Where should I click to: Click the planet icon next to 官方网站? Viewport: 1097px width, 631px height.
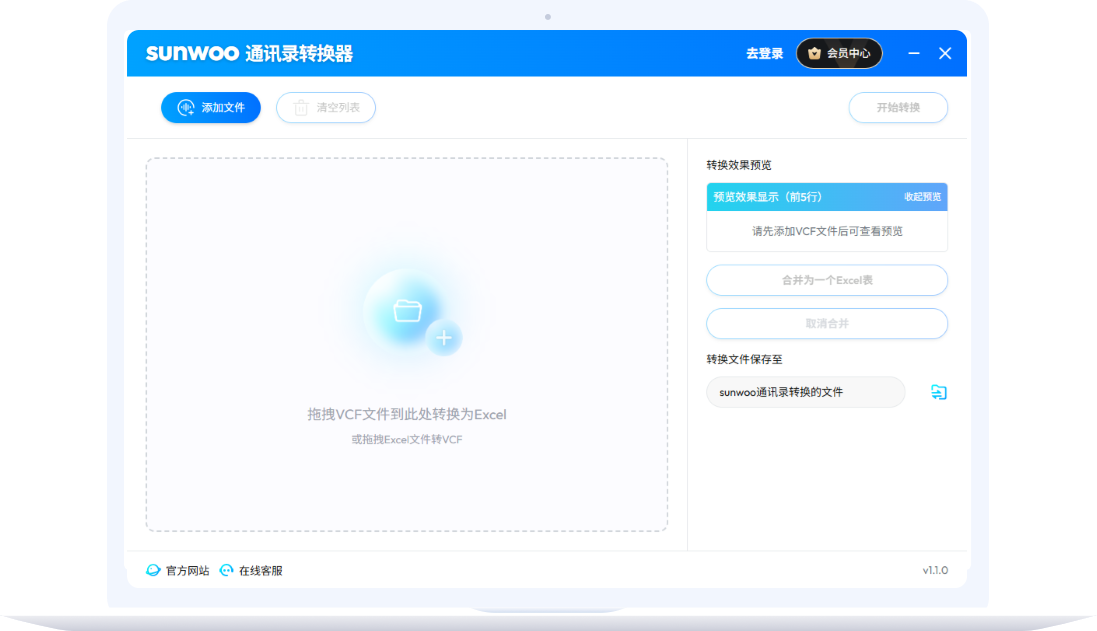151,570
